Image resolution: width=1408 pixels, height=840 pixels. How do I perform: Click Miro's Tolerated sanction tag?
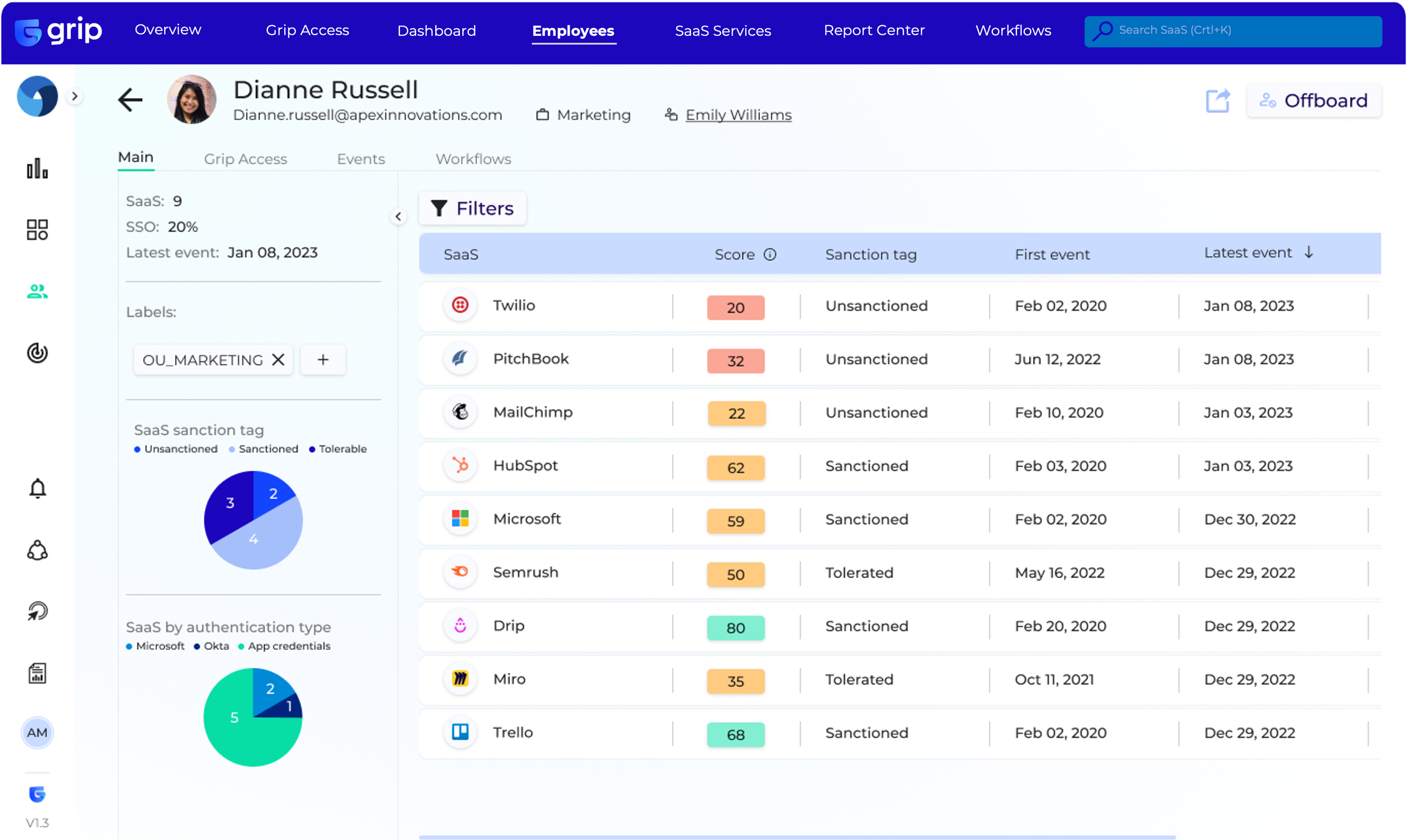[859, 679]
